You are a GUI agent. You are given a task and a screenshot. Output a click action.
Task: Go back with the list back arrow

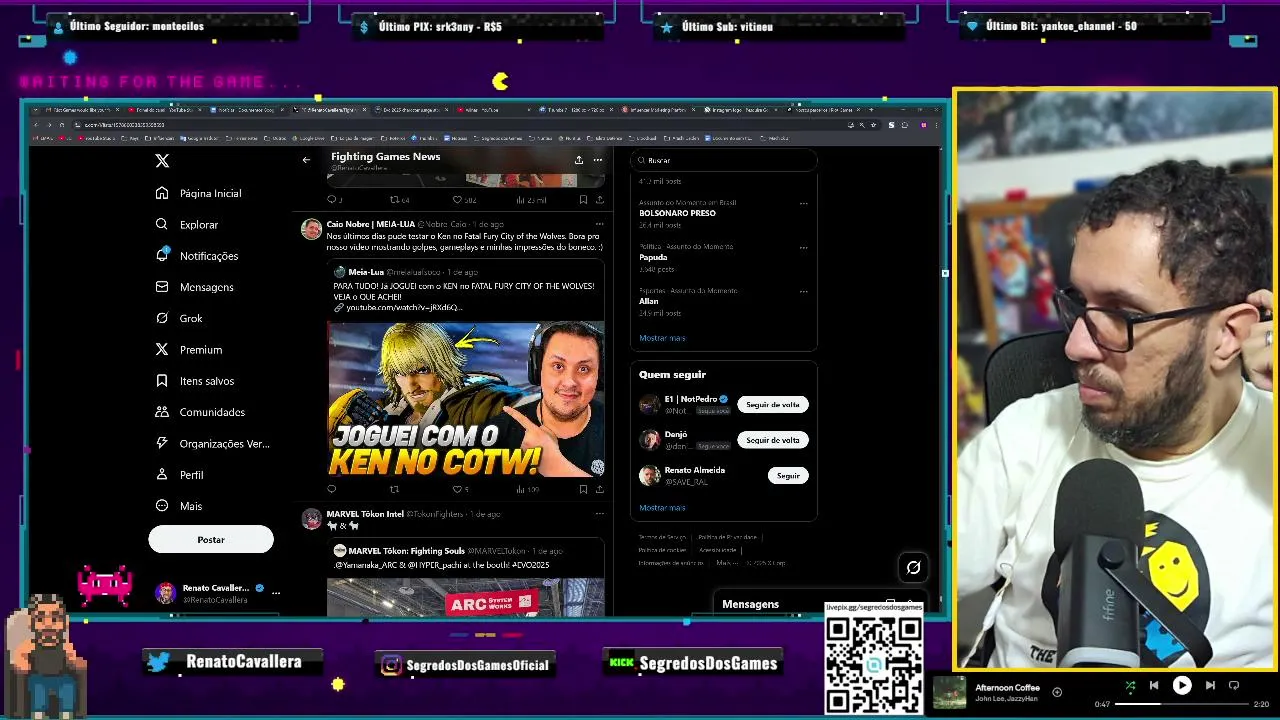click(x=306, y=160)
